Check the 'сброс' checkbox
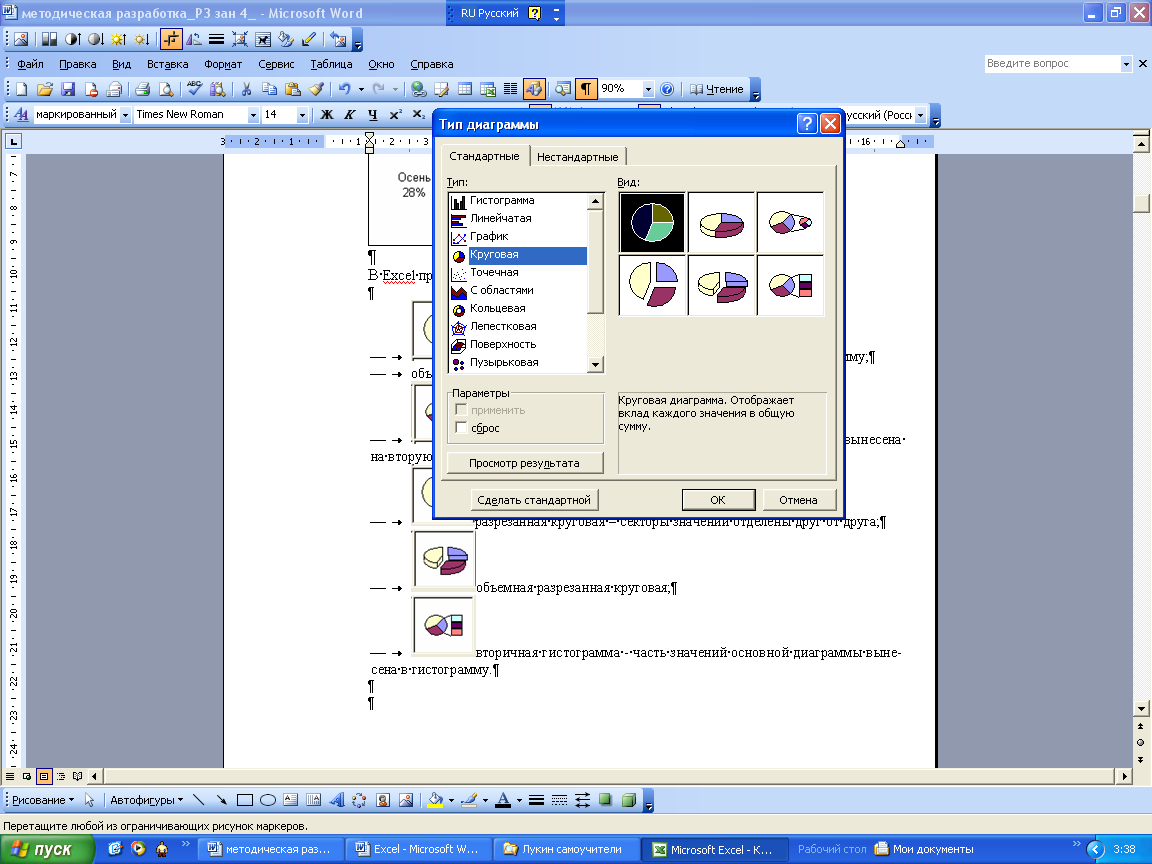This screenshot has width=1152, height=864. tap(461, 428)
